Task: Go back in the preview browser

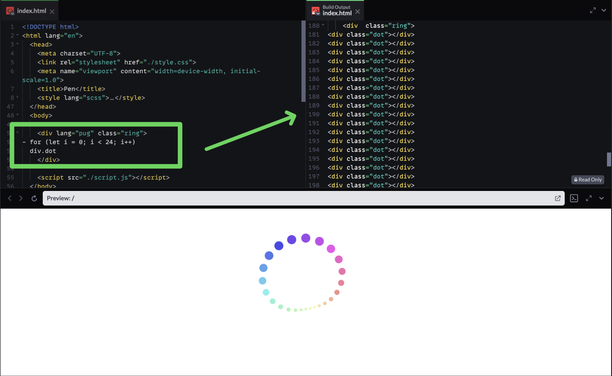Action: coord(10,198)
